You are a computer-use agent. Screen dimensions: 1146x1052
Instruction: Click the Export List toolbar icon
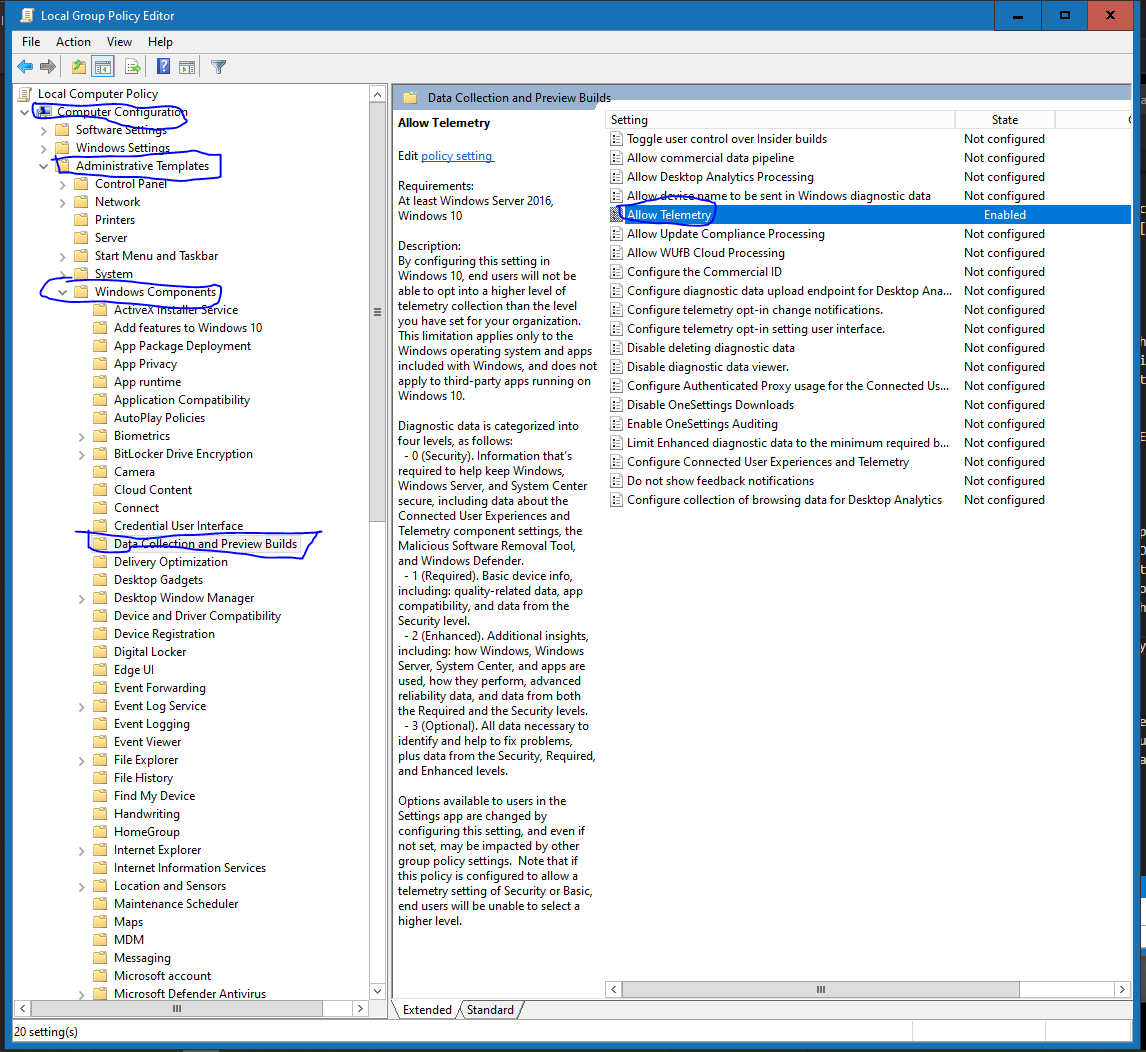point(133,67)
